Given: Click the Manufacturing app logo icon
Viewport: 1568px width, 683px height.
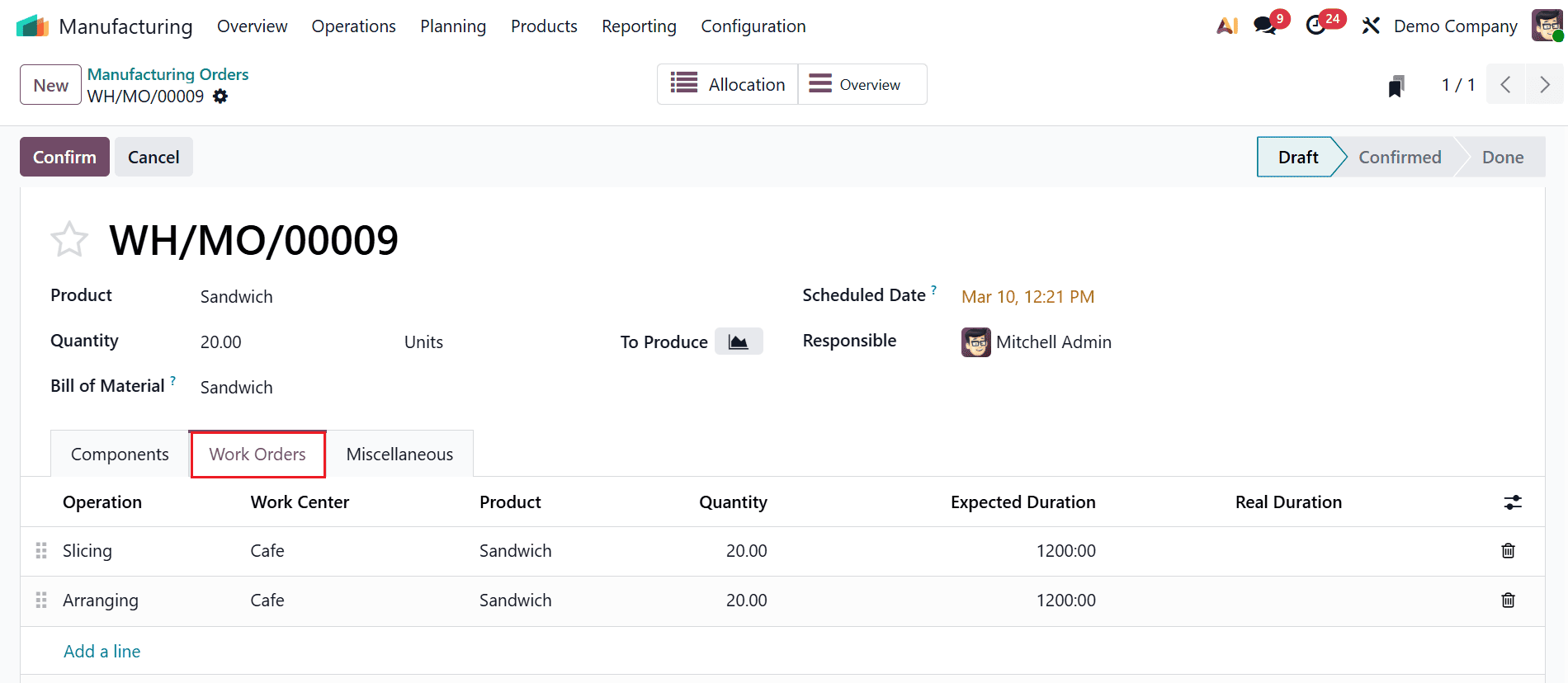Looking at the screenshot, I should click(x=33, y=26).
